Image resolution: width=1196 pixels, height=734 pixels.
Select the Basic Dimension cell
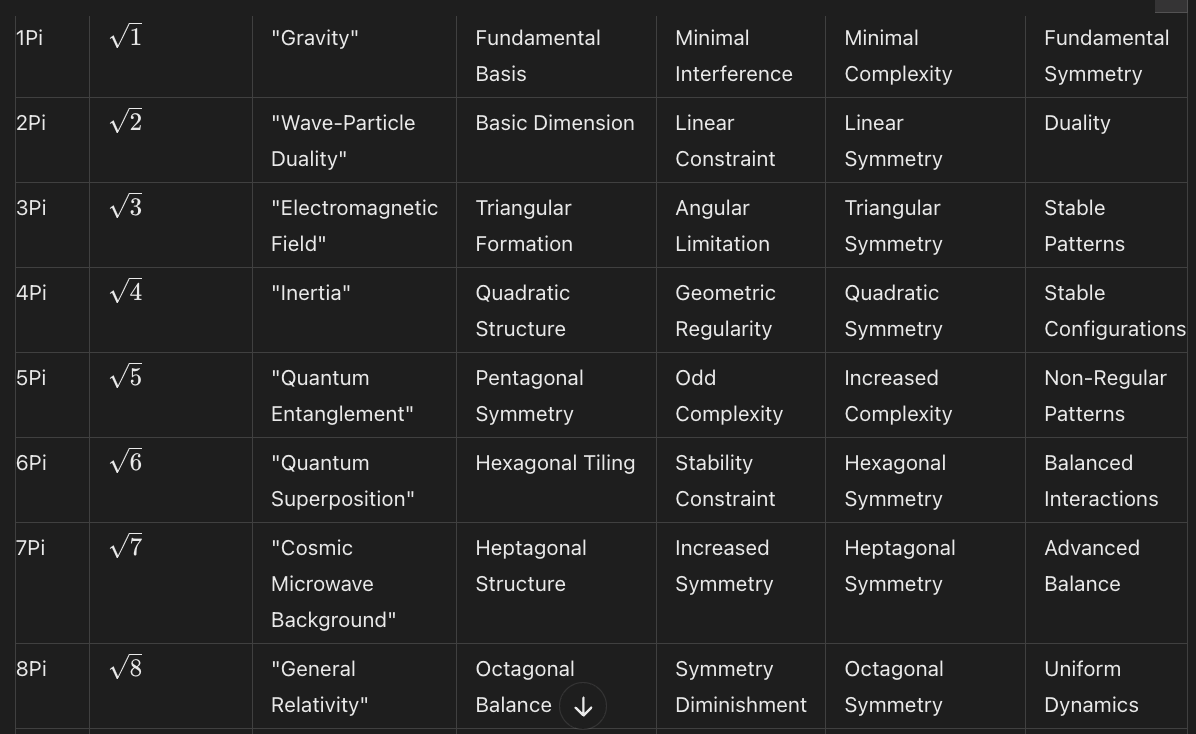pos(555,123)
